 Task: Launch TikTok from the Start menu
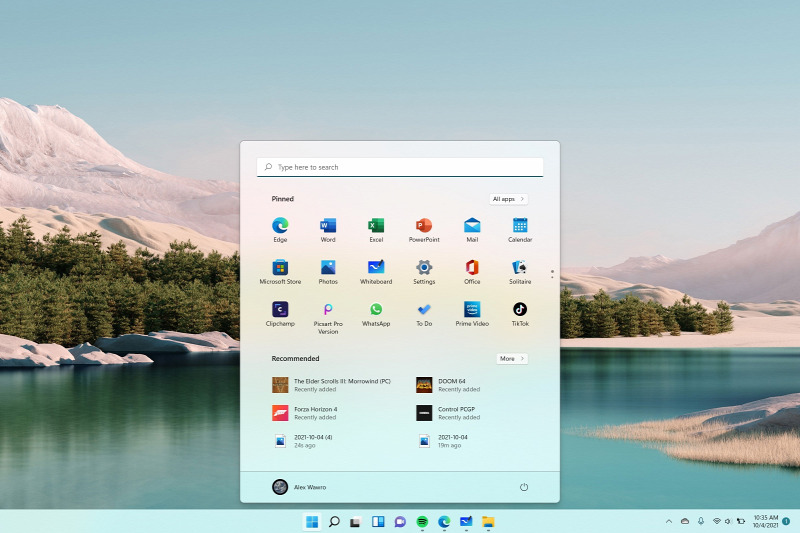[x=520, y=310]
